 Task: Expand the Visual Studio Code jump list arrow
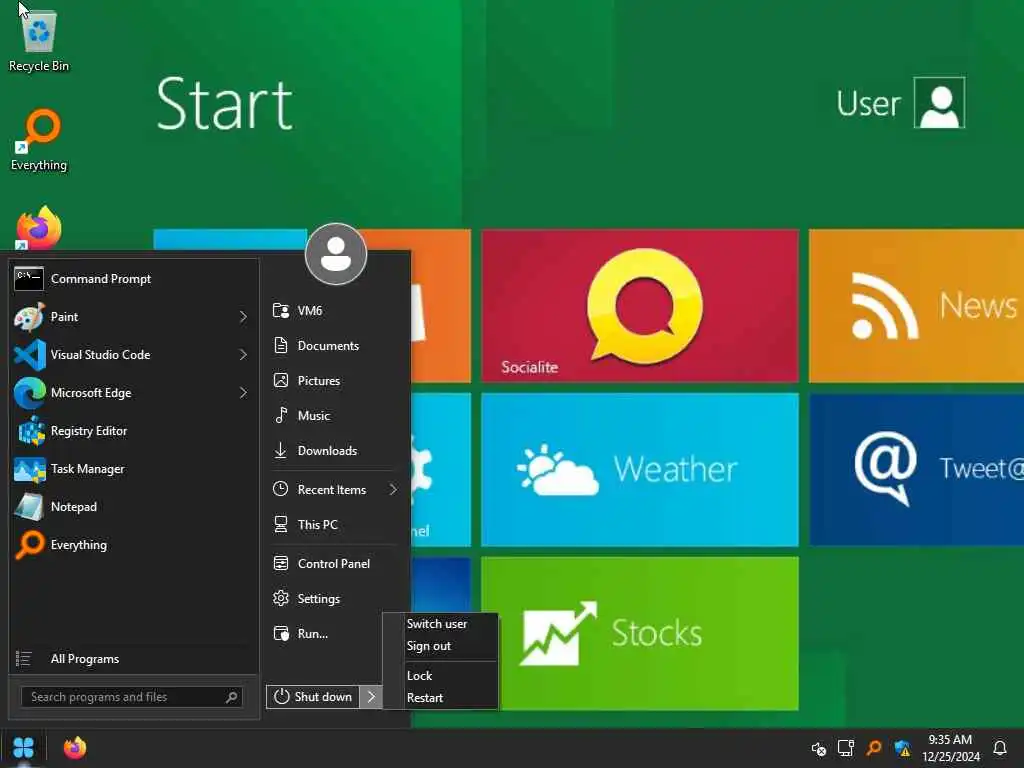pyautogui.click(x=244, y=355)
